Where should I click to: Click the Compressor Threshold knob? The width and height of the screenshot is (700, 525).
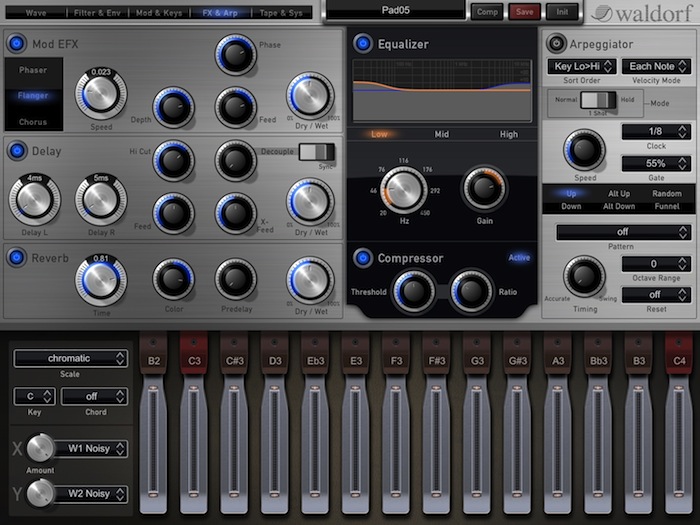413,290
